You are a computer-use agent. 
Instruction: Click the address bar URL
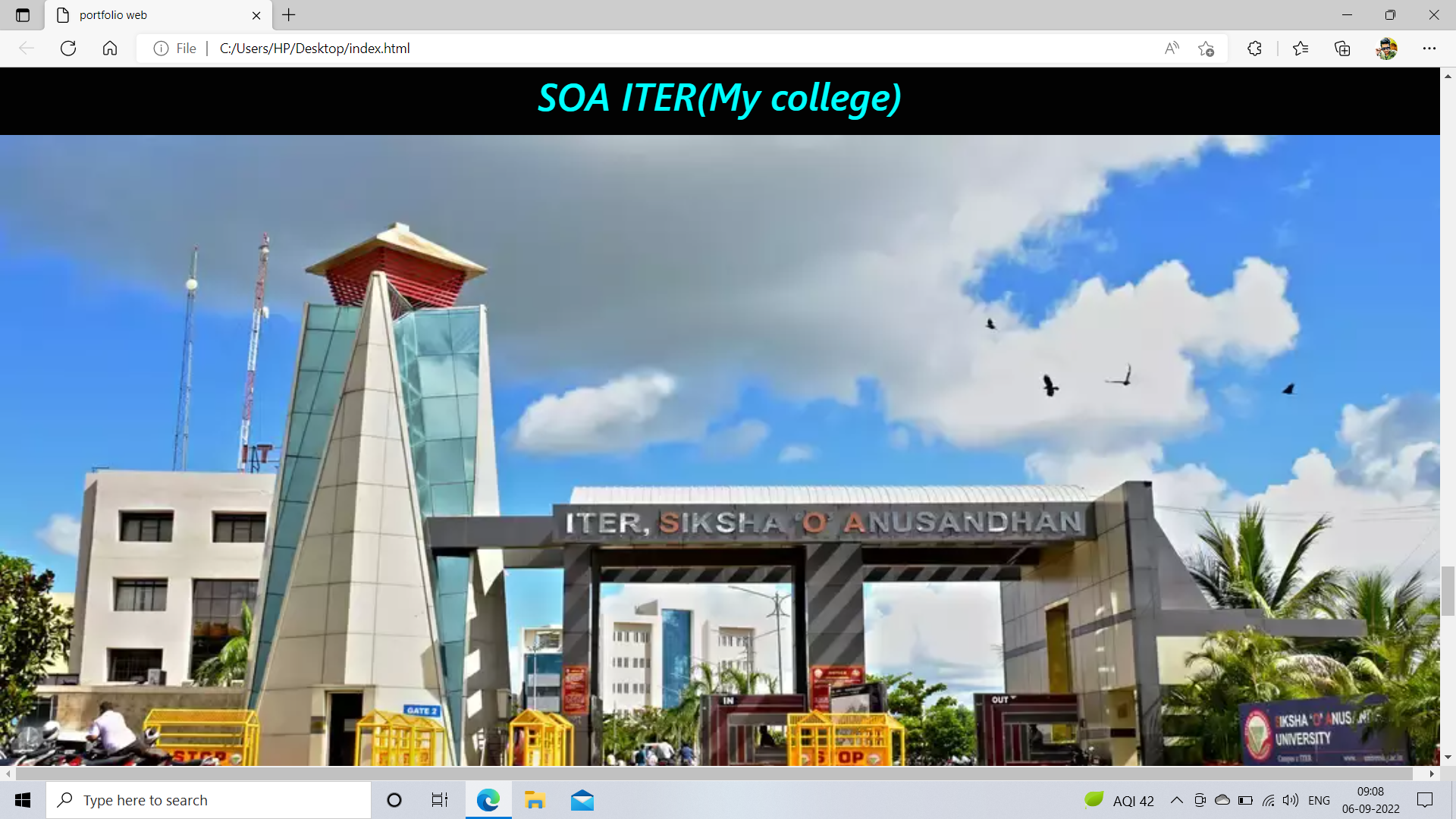[x=314, y=49]
